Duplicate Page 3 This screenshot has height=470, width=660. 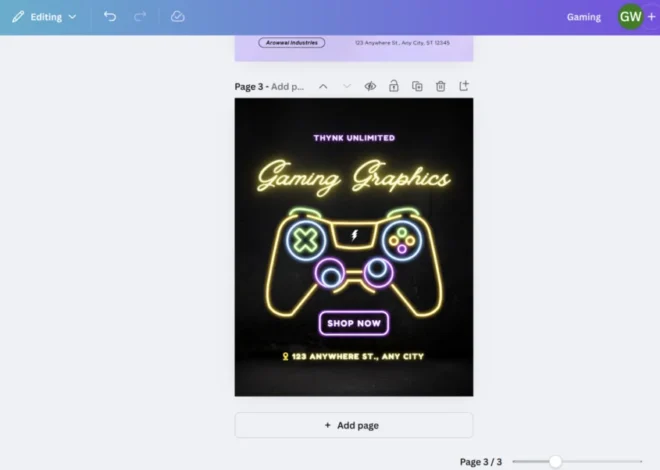(x=417, y=86)
